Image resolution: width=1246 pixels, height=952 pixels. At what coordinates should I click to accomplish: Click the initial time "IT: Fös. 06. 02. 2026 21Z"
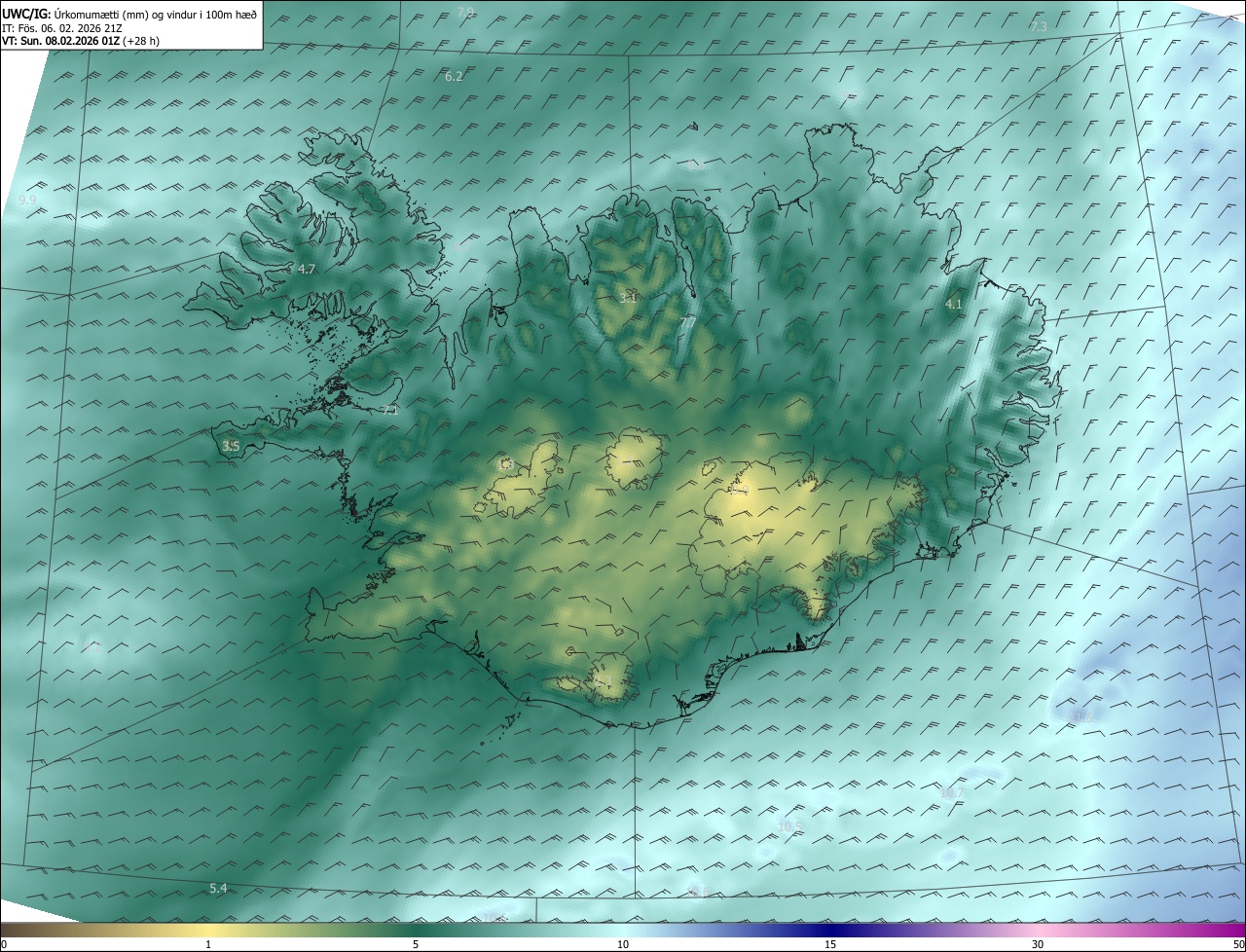(x=61, y=27)
